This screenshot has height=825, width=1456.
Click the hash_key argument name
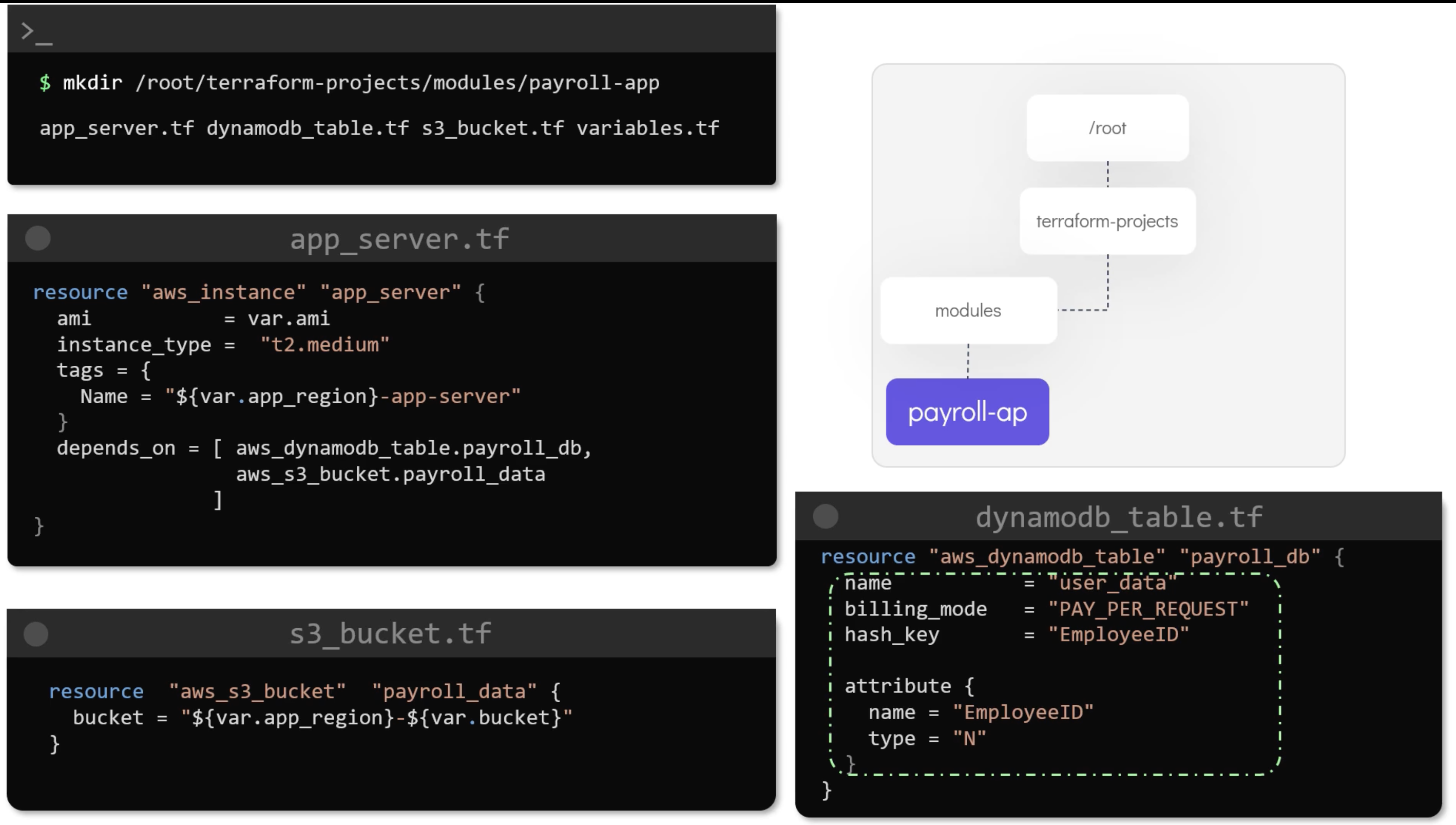coord(892,634)
